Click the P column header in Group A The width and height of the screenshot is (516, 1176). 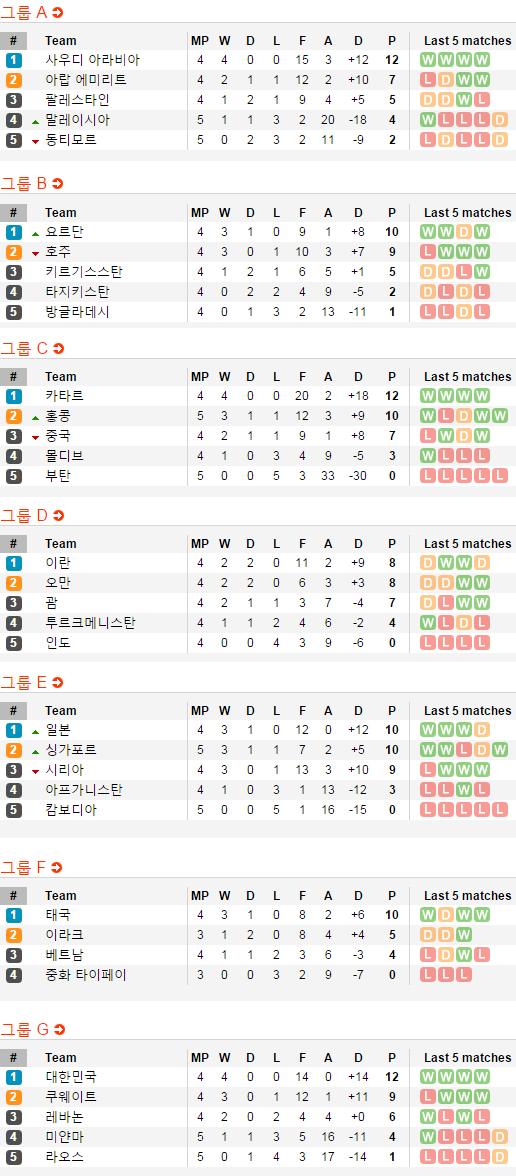[x=392, y=40]
